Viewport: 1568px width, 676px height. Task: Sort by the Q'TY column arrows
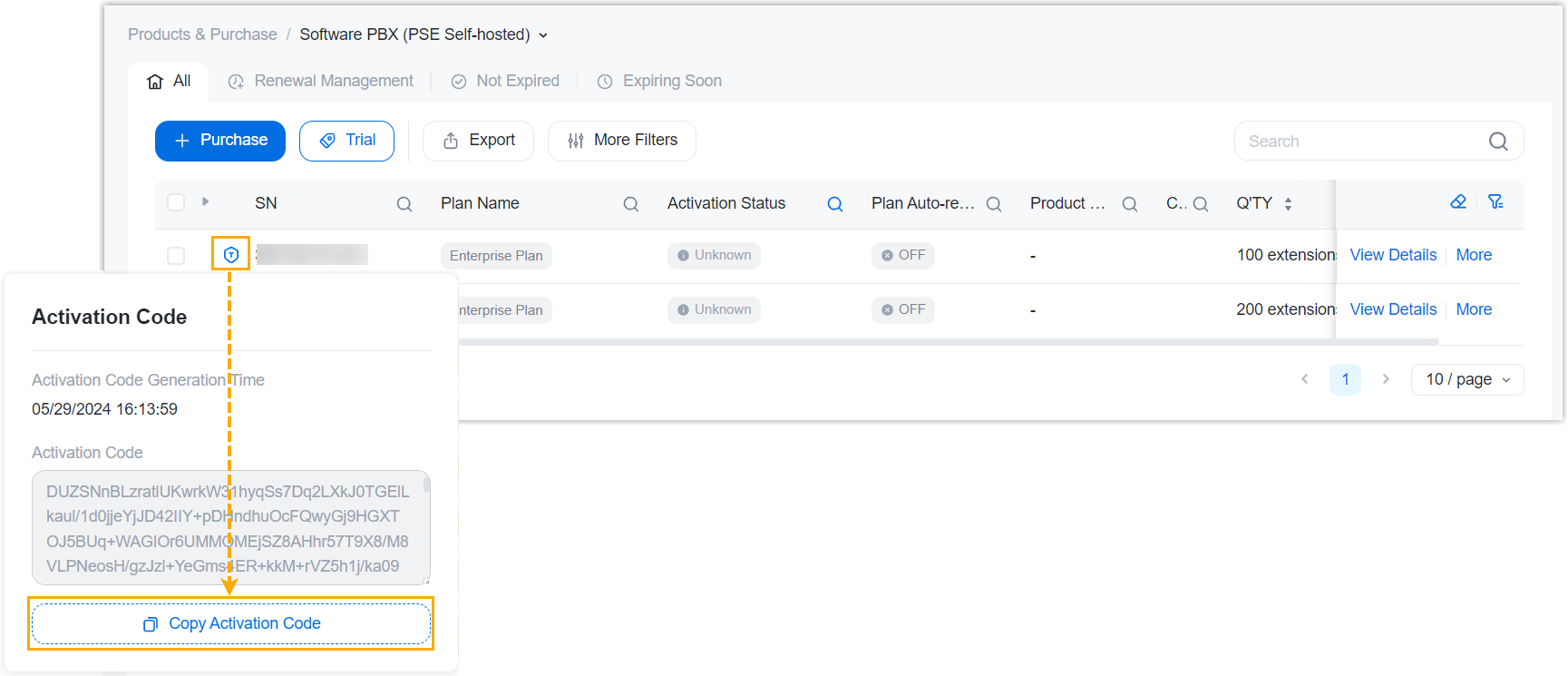(x=1288, y=204)
